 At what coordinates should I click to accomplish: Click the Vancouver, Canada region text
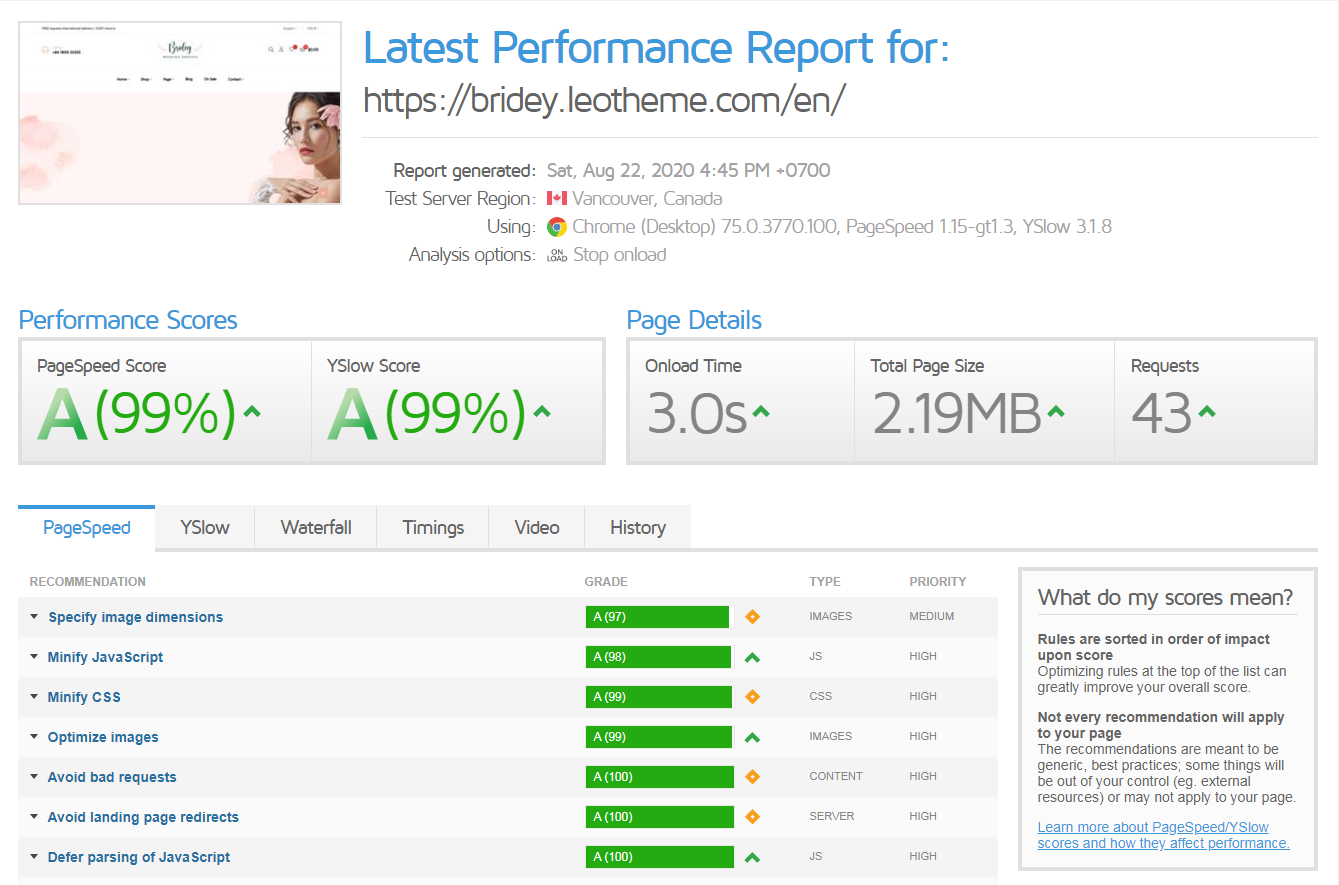tap(647, 198)
